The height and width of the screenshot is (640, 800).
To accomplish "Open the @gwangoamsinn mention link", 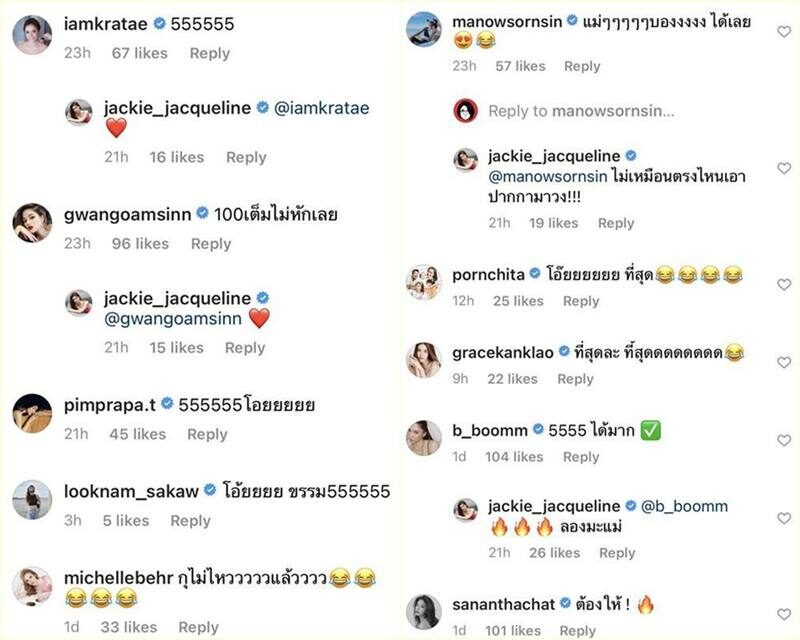I will (172, 319).
